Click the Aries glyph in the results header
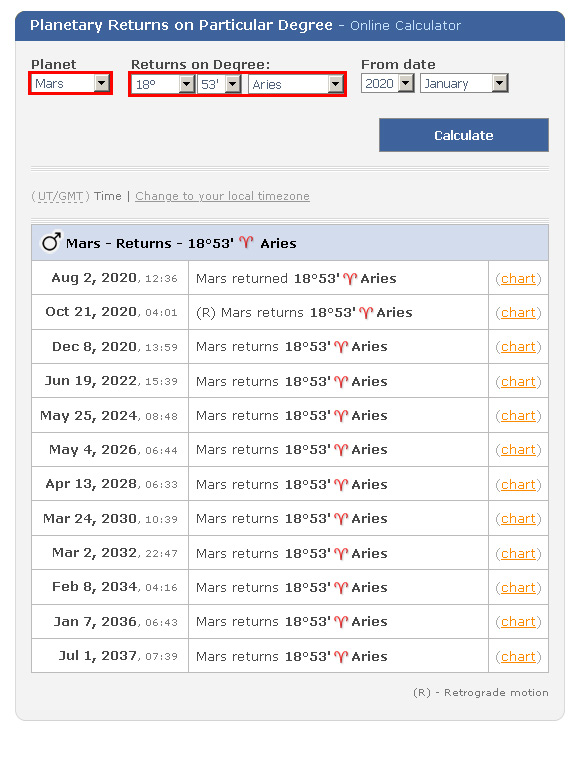This screenshot has height=774, width=580. 246,242
